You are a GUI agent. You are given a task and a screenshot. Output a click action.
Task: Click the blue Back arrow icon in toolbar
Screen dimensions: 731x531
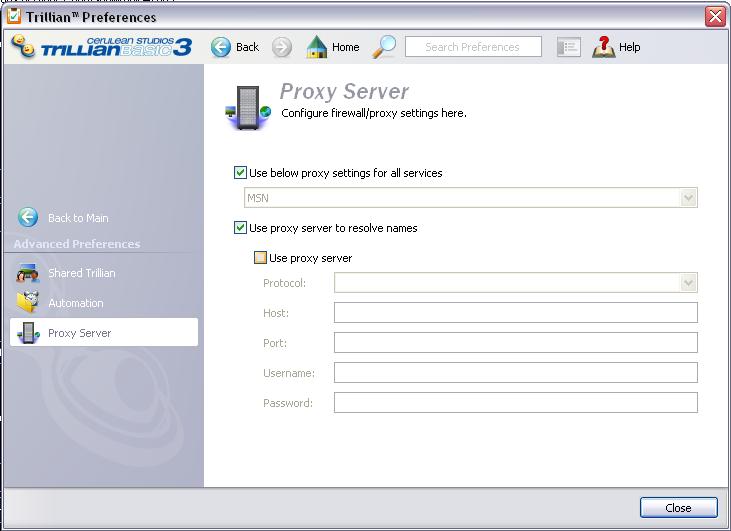click(x=221, y=47)
